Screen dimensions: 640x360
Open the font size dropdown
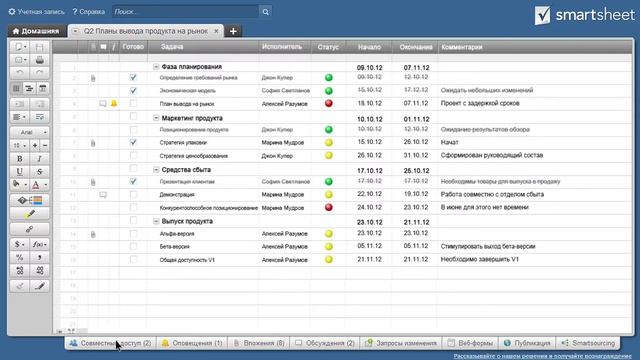[x=19, y=145]
